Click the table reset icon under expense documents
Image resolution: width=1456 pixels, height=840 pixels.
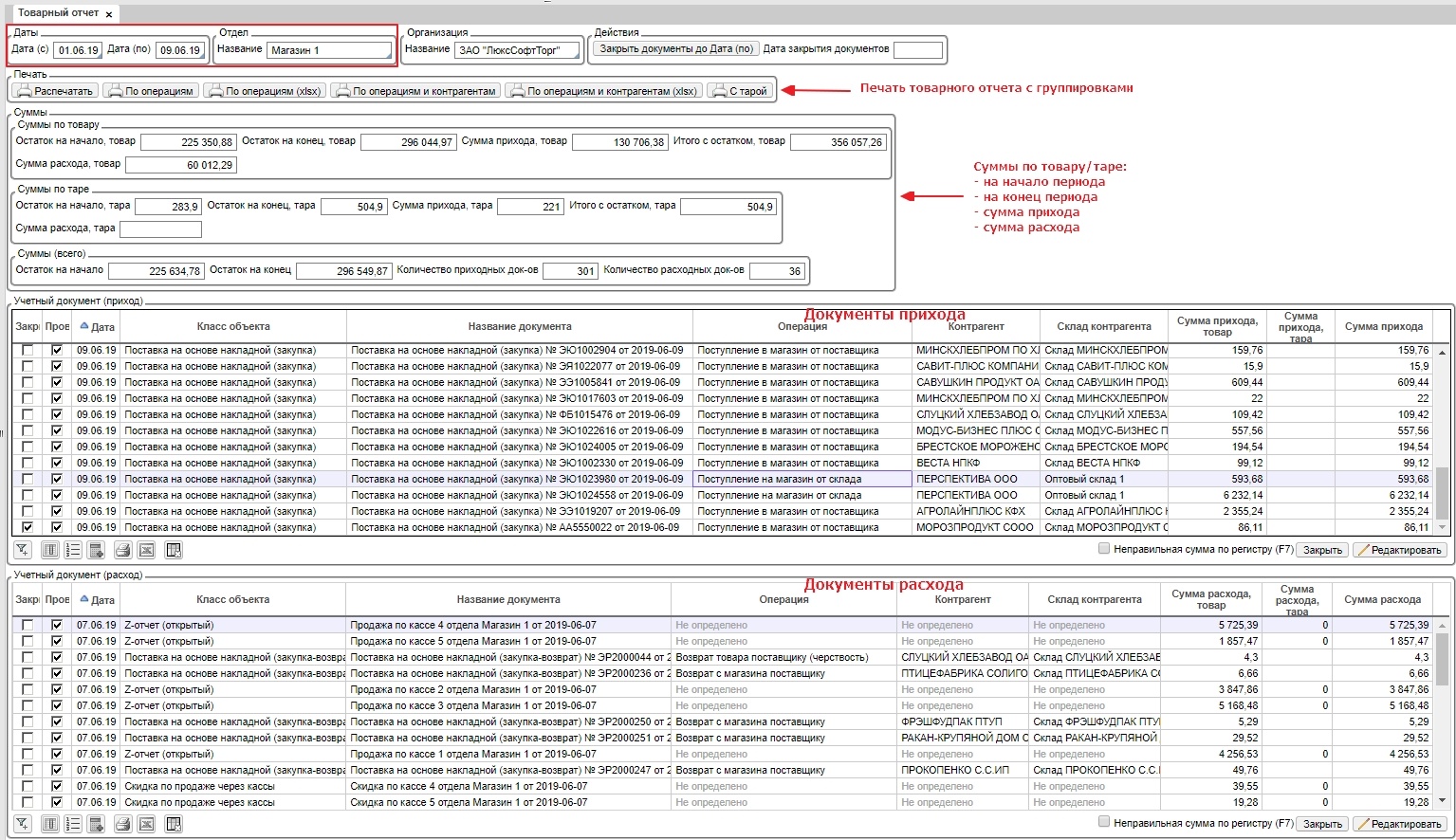[173, 824]
